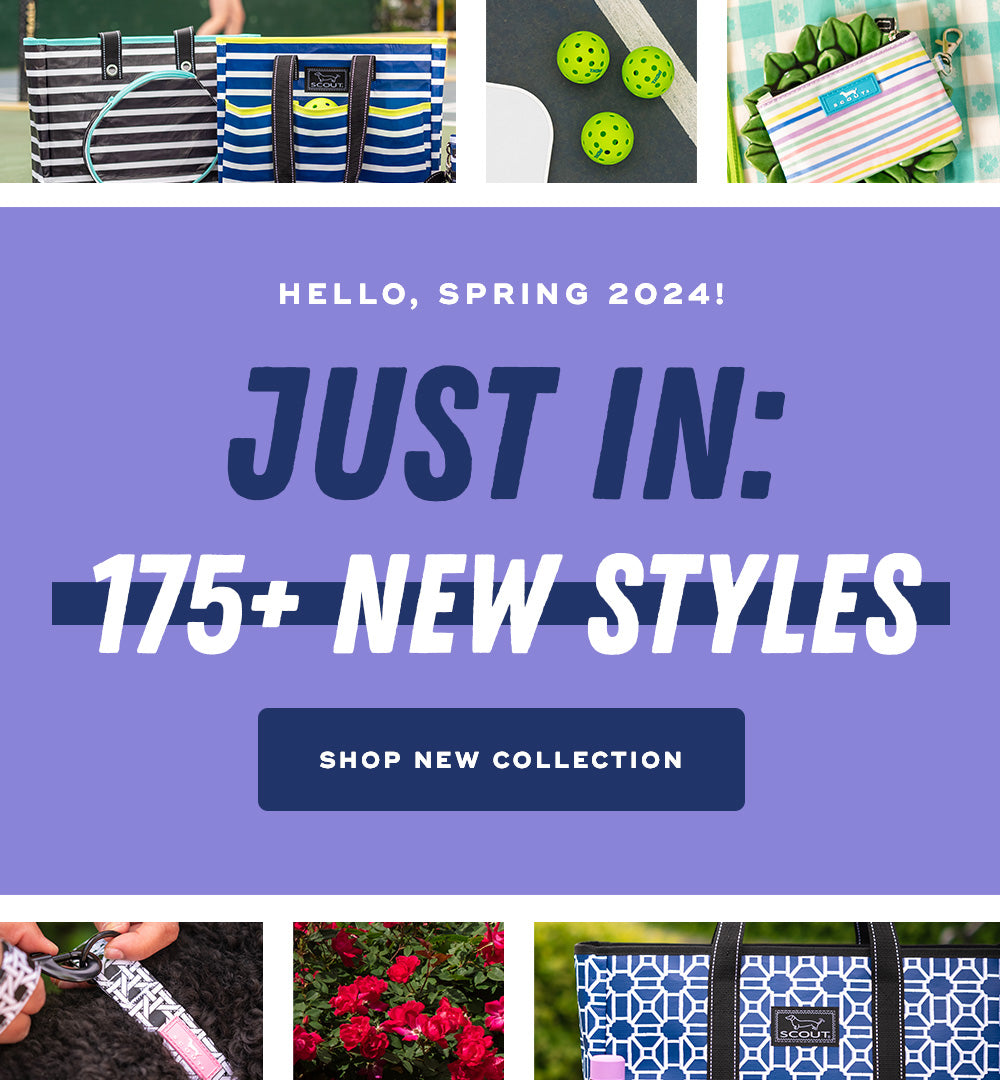This screenshot has width=1000, height=1080.
Task: Click the SCOUT logo on blue striped bag
Action: point(326,80)
